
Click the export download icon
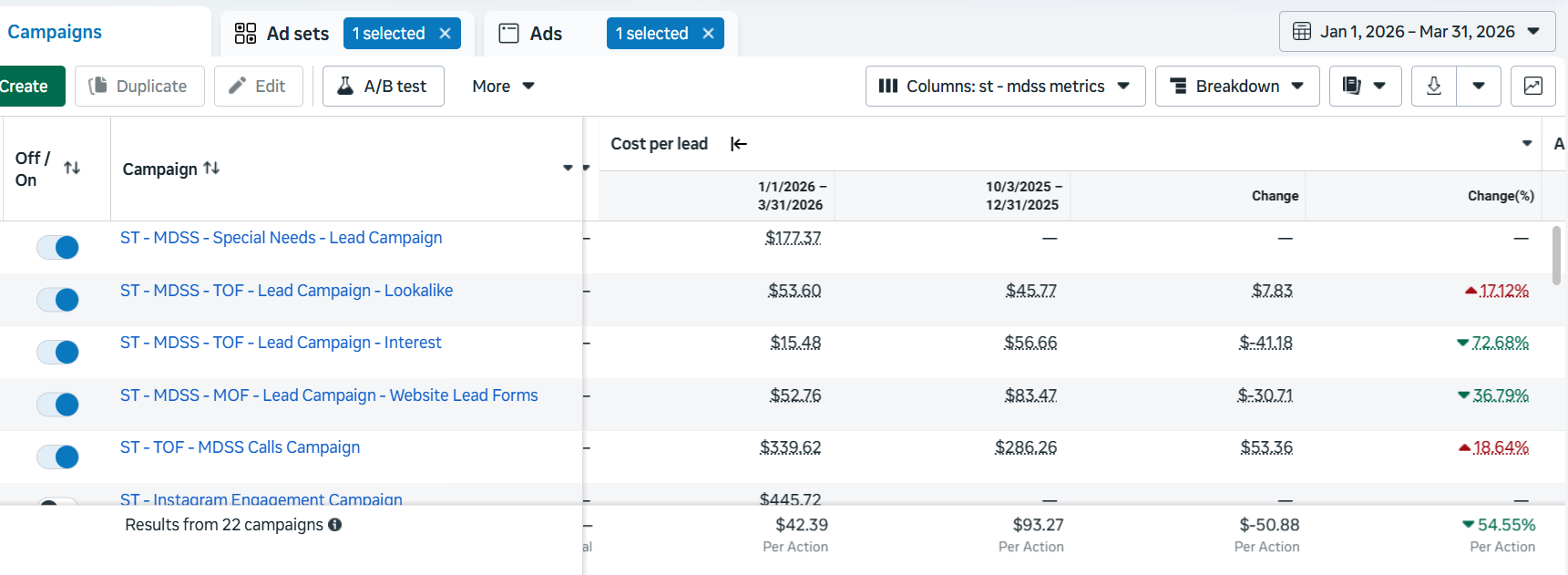click(x=1433, y=86)
